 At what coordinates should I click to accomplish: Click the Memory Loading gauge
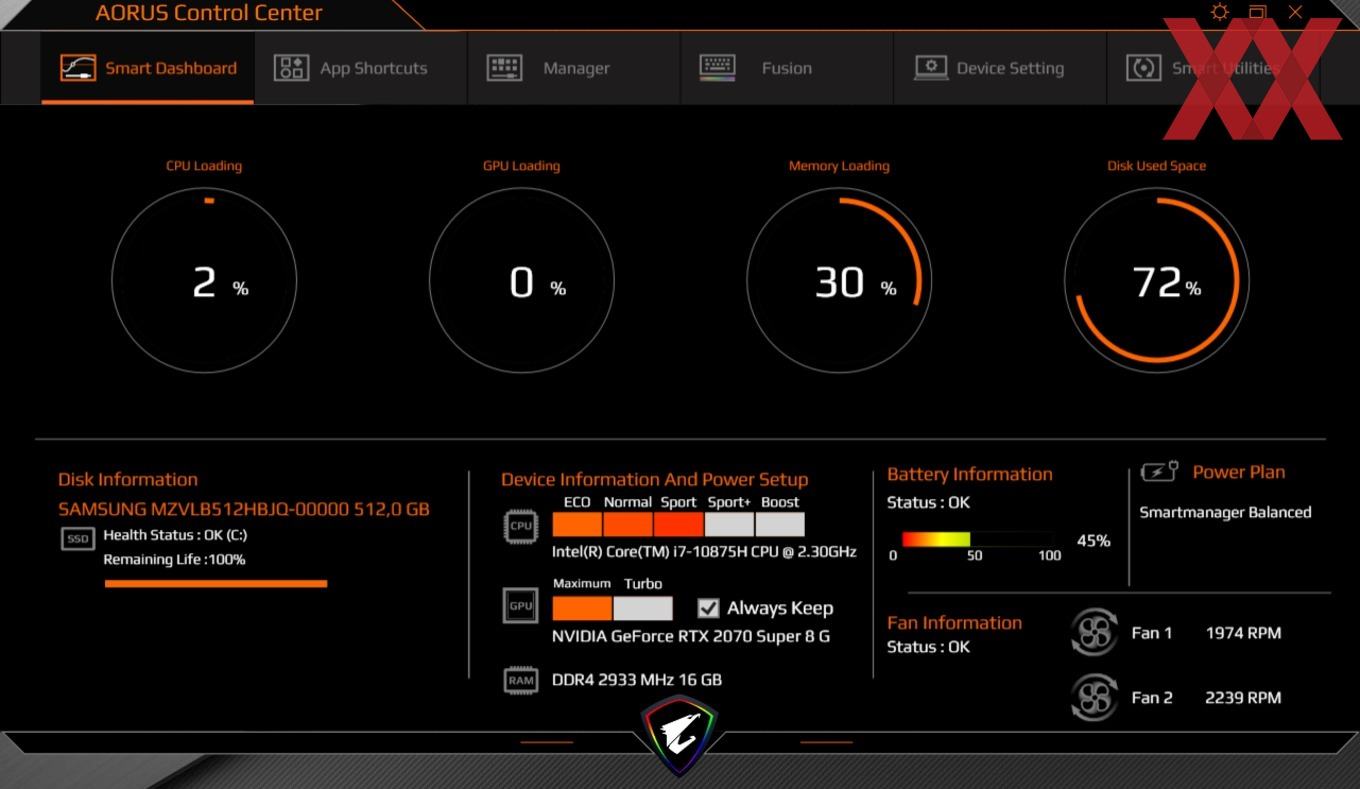pos(839,281)
